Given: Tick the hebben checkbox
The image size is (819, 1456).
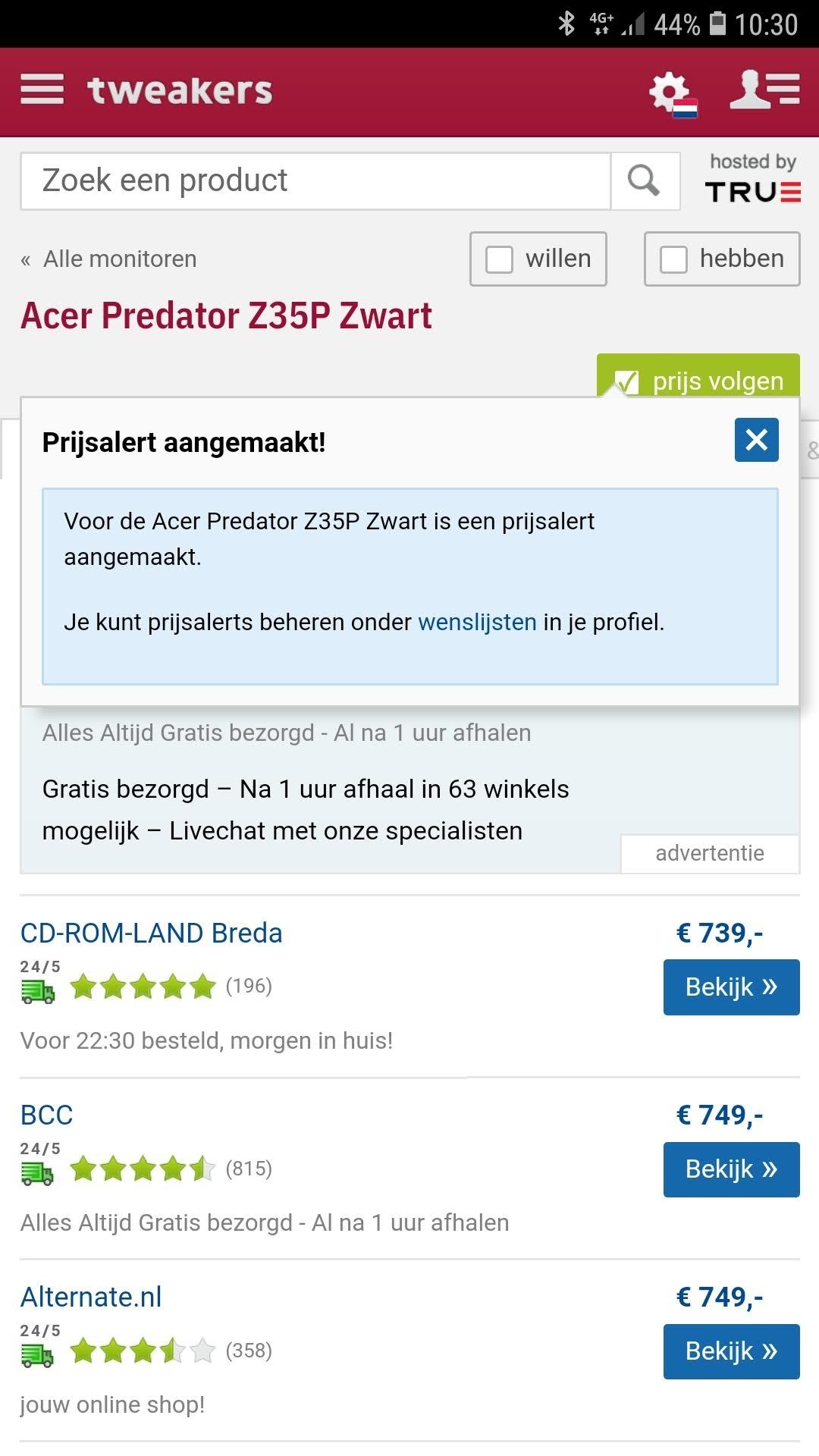Looking at the screenshot, I should tap(673, 259).
